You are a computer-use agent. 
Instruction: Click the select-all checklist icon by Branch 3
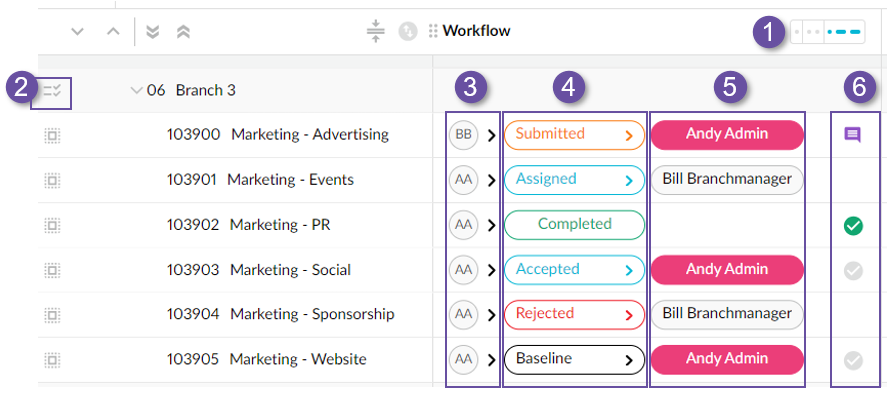pos(52,90)
